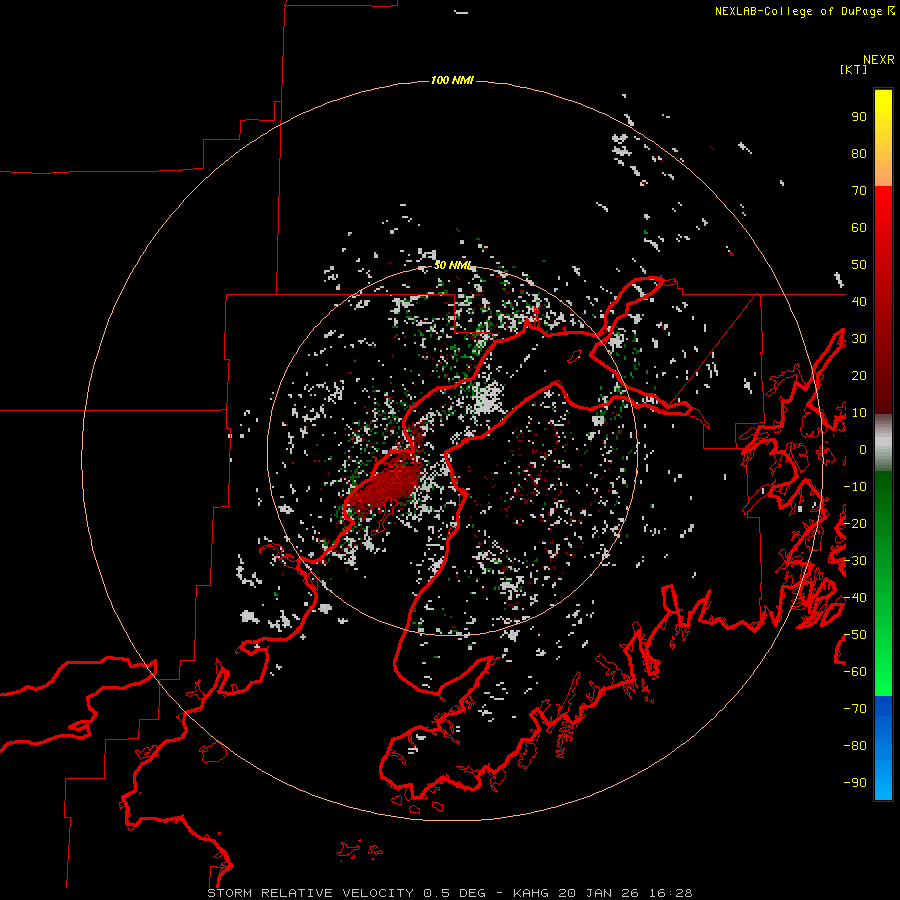Click the -90 value on velocity scale
Image resolution: width=900 pixels, height=900 pixels.
tap(855, 783)
